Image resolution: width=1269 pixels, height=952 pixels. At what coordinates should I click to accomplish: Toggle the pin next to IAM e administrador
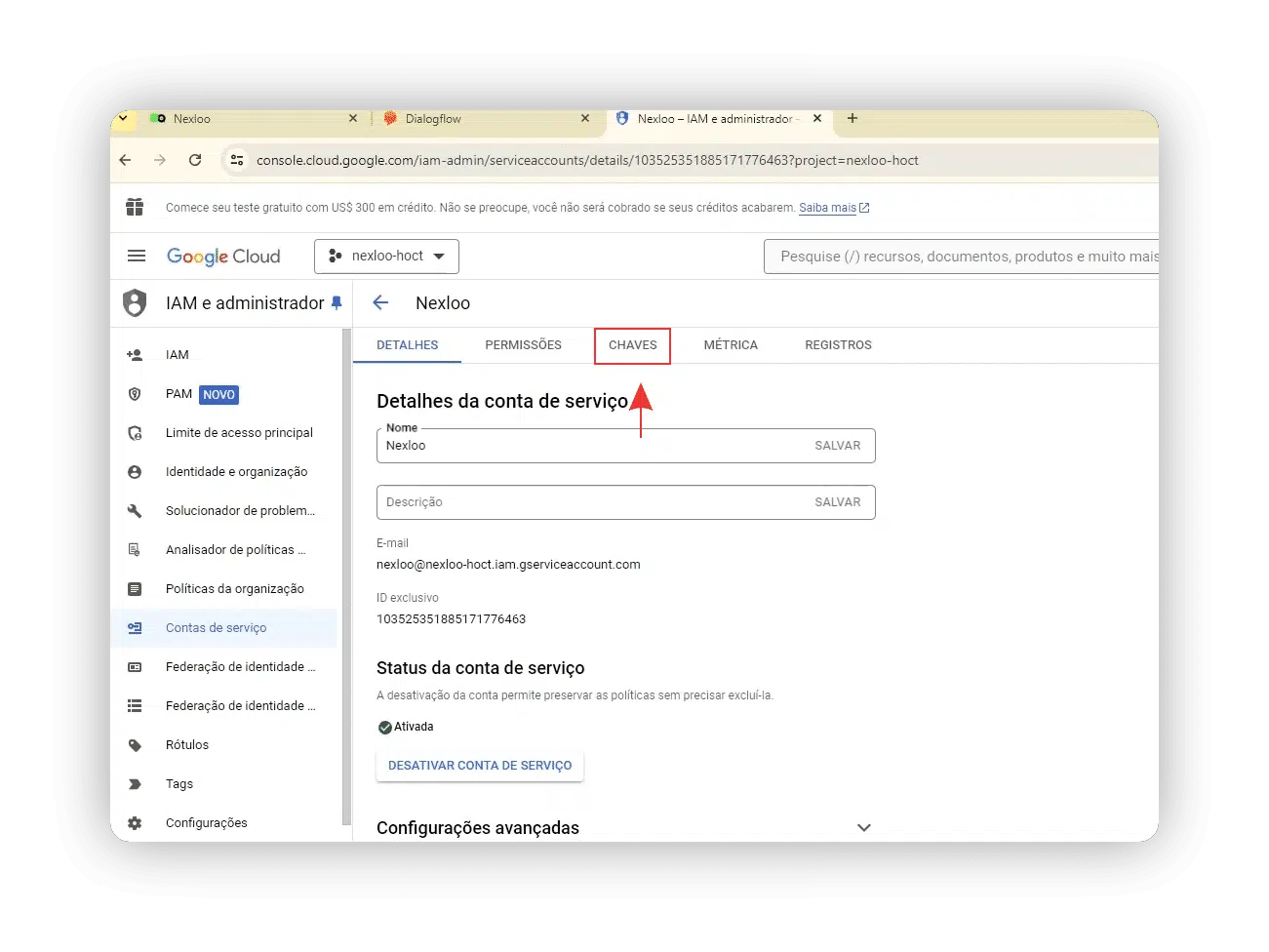pyautogui.click(x=337, y=303)
